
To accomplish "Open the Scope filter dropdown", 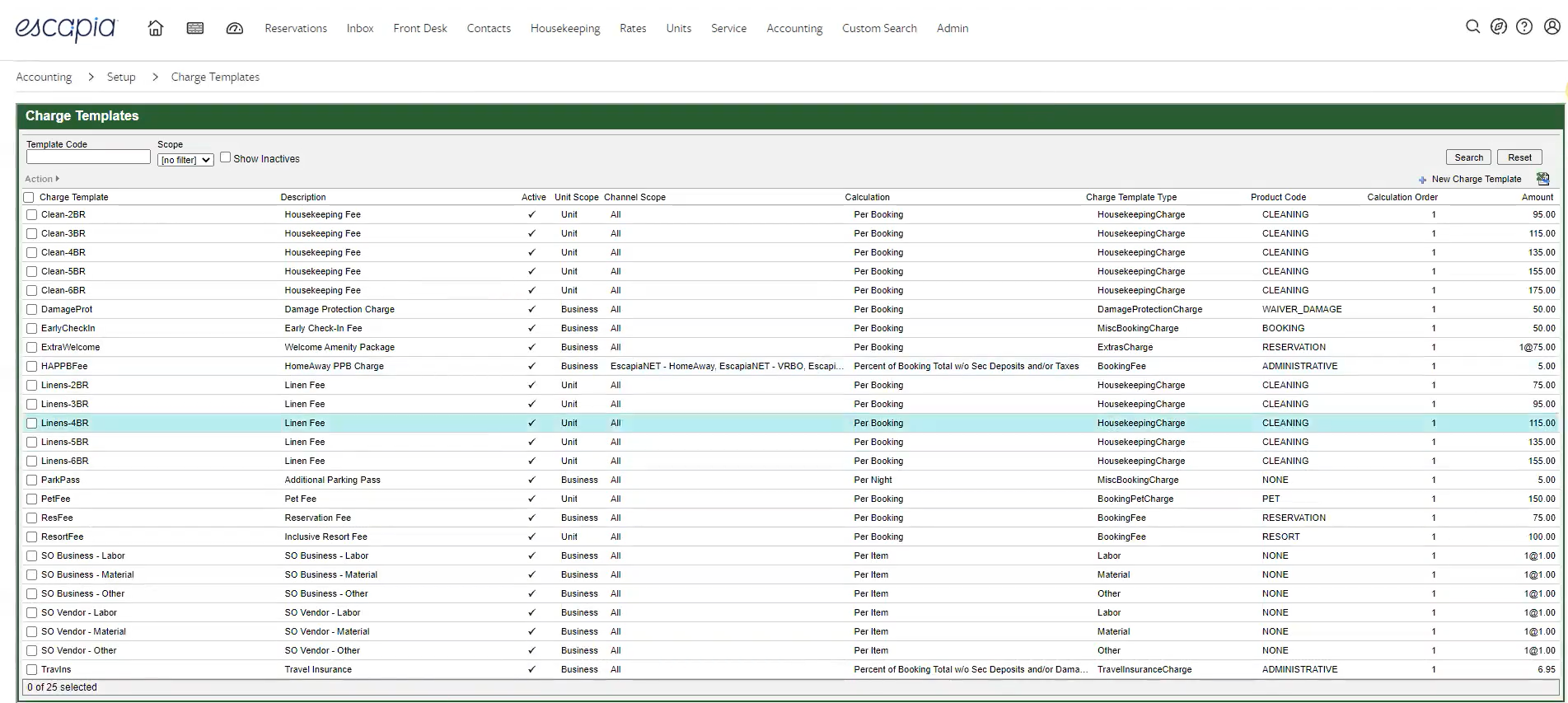I will tap(185, 160).
